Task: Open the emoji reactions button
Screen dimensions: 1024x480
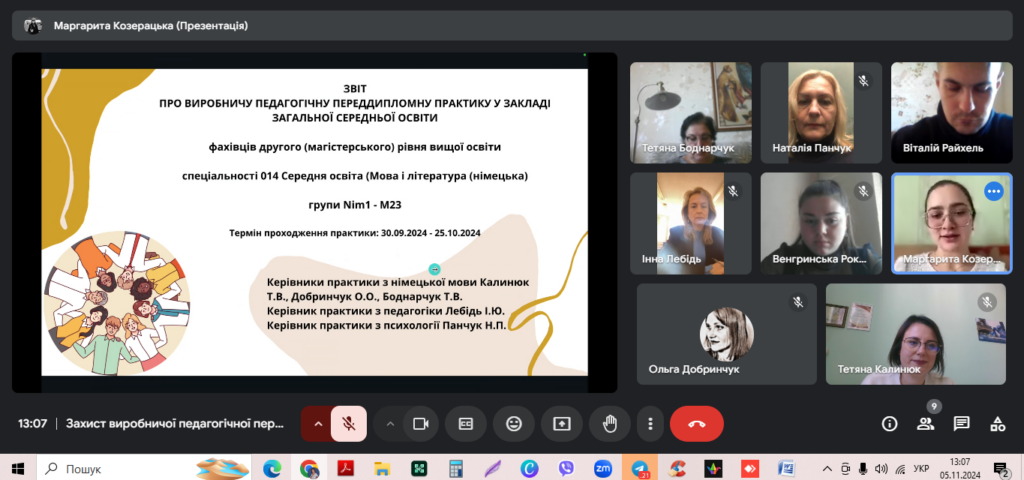Action: 514,423
